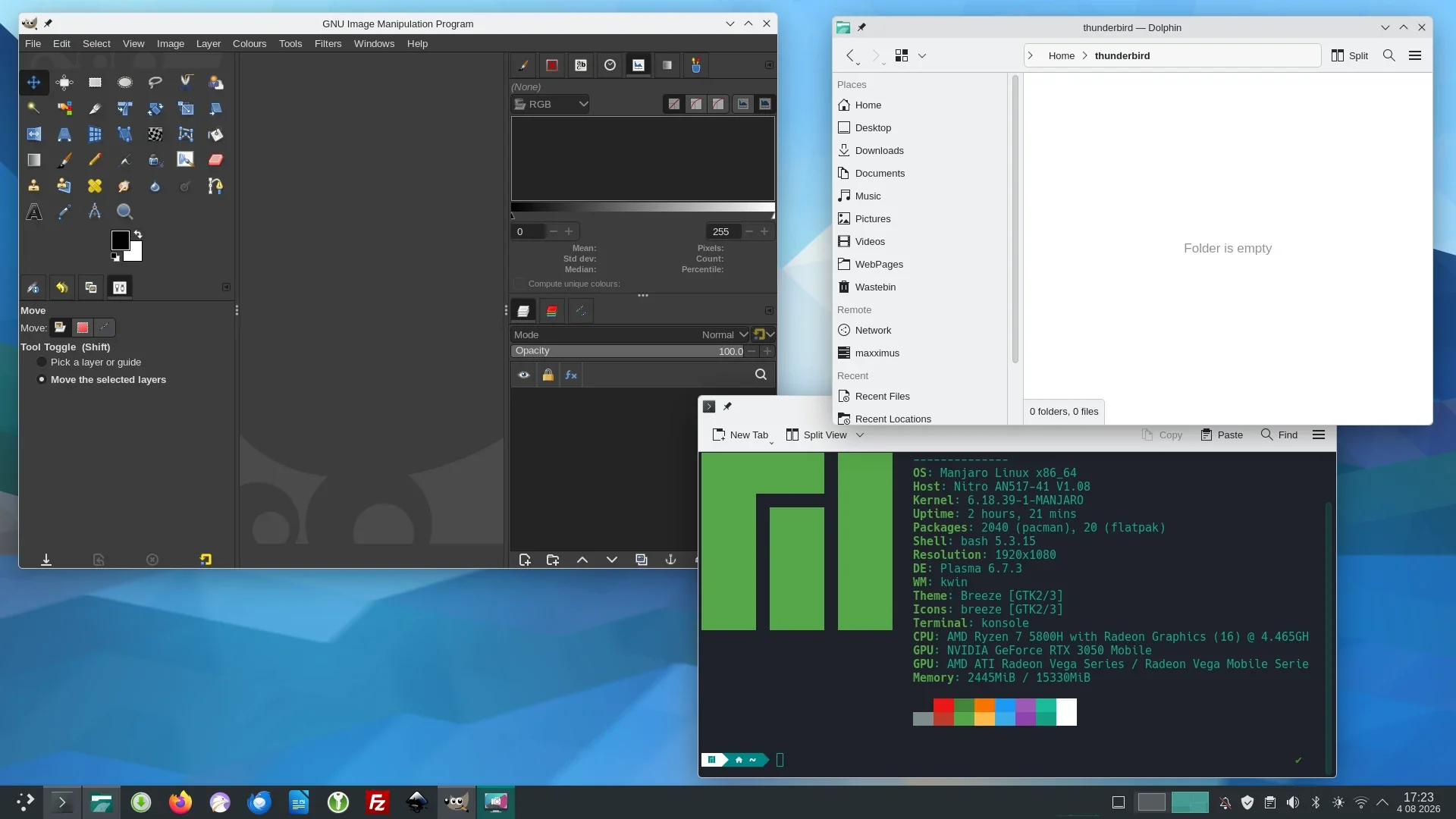Toggle the layer lock icon
Viewport: 1456px width, 819px height.
coord(548,375)
